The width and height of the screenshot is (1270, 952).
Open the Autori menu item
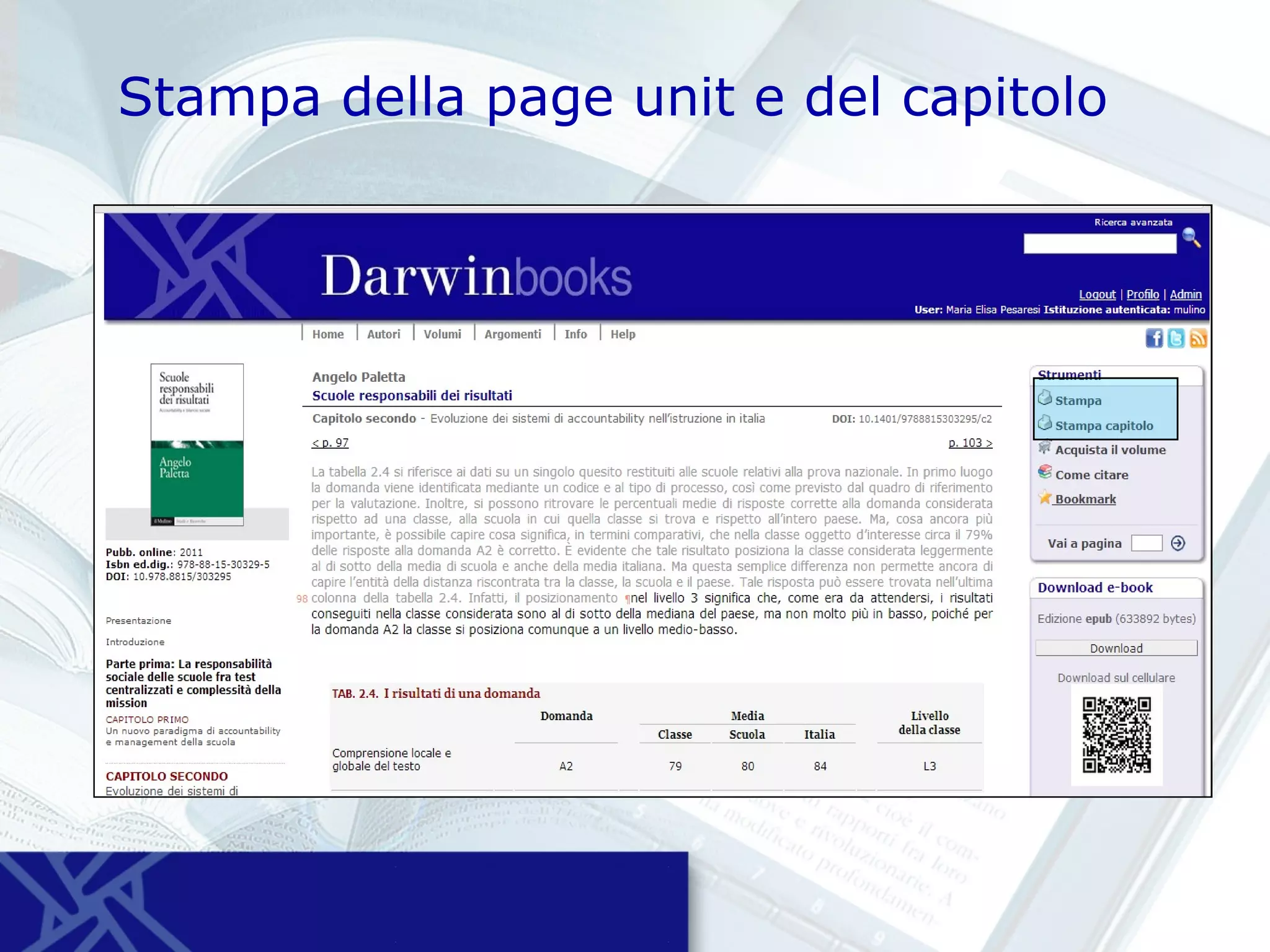point(384,334)
